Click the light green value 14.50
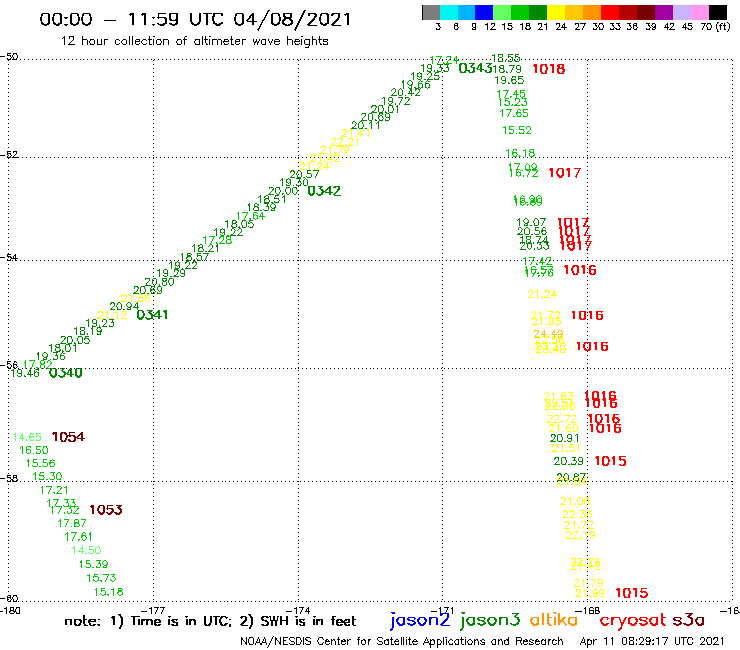 pyautogui.click(x=86, y=550)
